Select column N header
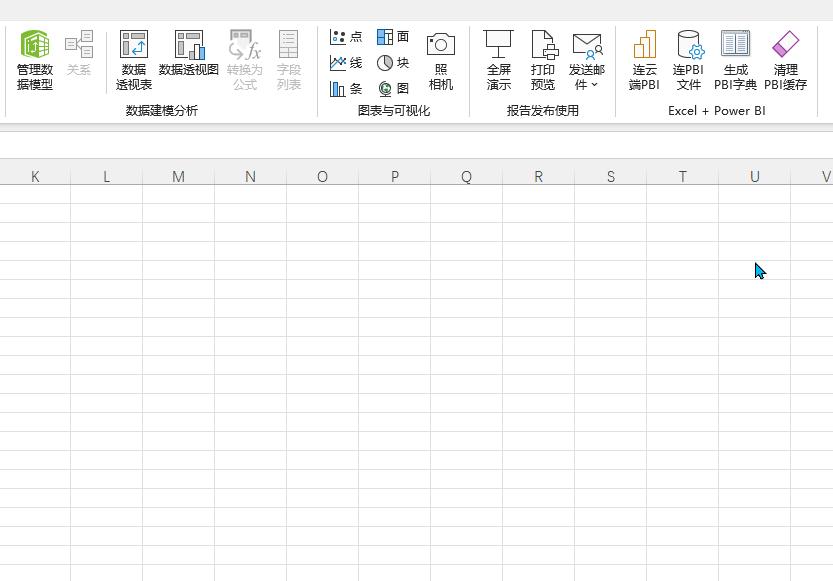The width and height of the screenshot is (833, 581). point(250,176)
